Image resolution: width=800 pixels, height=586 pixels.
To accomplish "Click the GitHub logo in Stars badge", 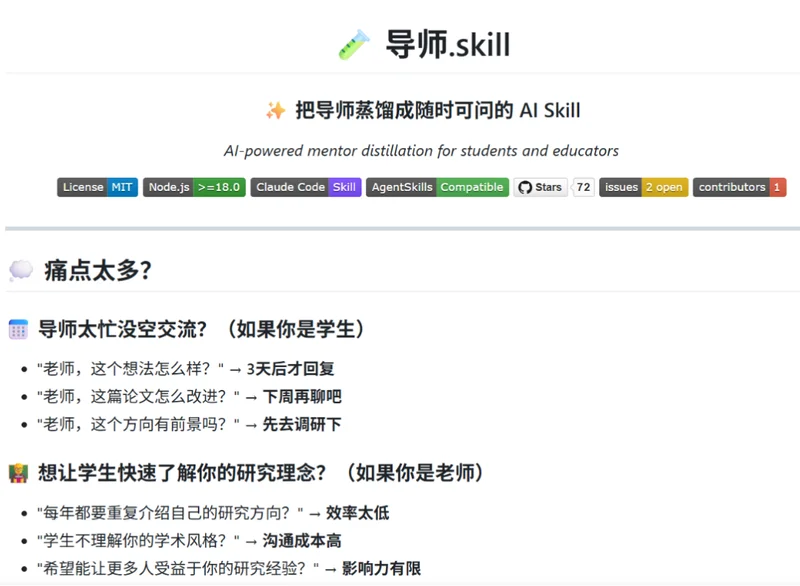I will pos(525,187).
